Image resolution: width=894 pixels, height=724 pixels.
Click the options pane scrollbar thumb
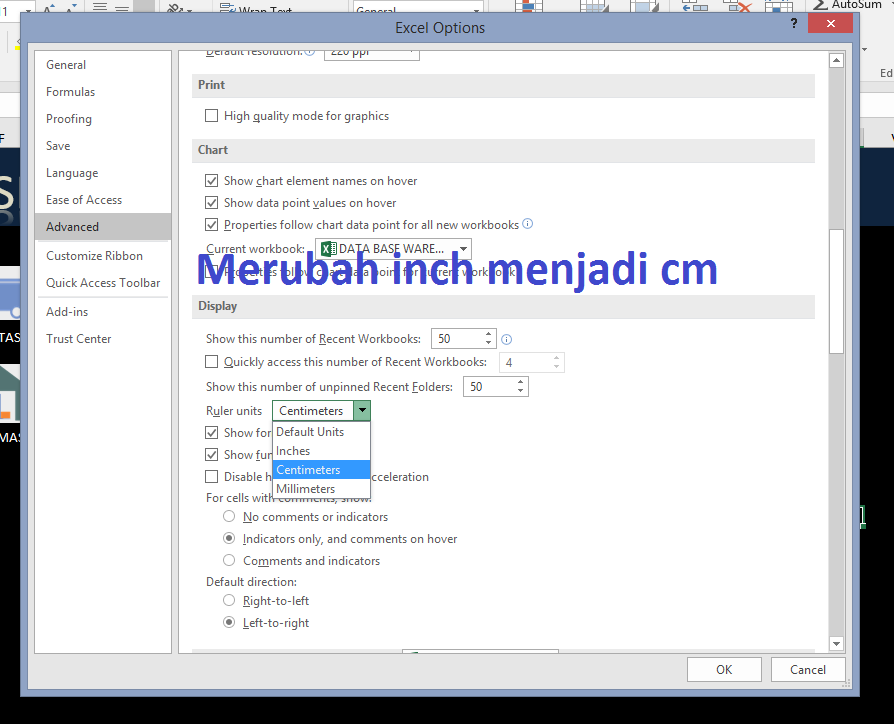click(836, 291)
